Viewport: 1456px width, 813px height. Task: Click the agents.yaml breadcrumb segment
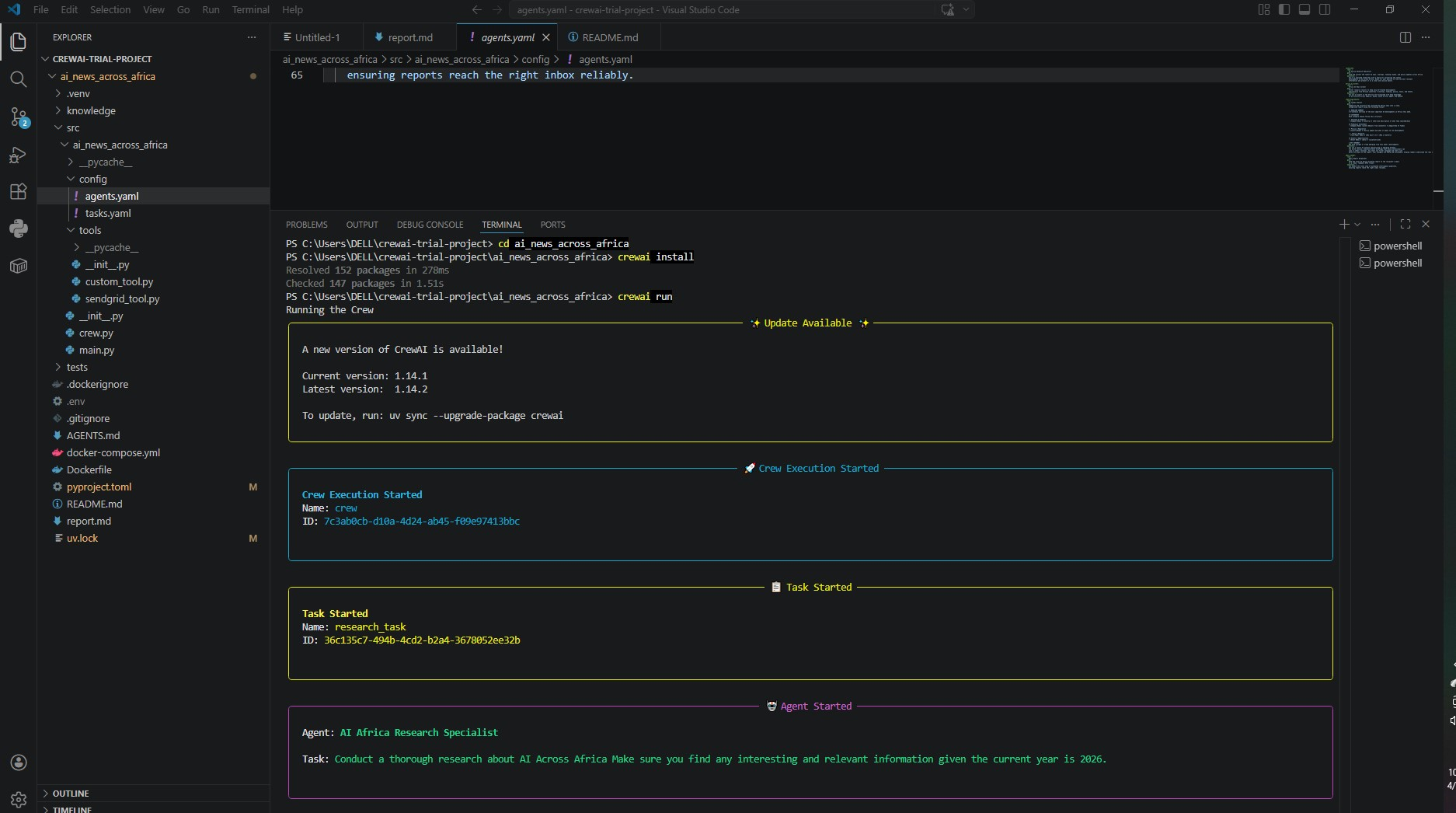(605, 59)
